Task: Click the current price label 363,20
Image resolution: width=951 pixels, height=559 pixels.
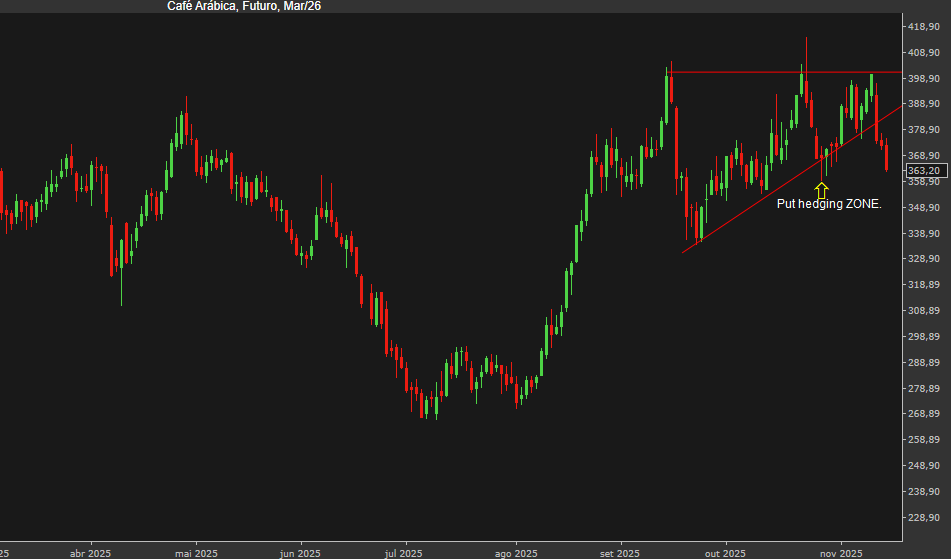Action: (926, 171)
